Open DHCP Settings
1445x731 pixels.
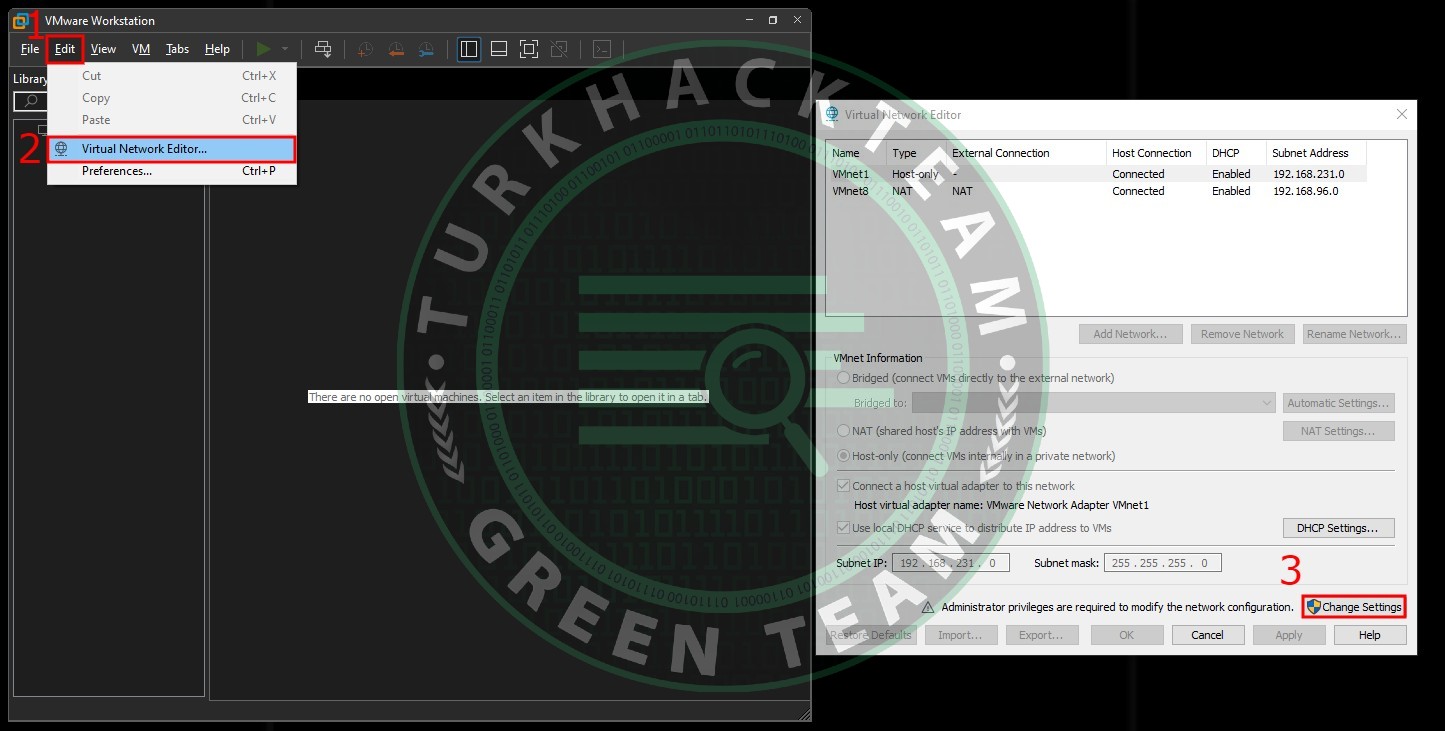(1339, 528)
